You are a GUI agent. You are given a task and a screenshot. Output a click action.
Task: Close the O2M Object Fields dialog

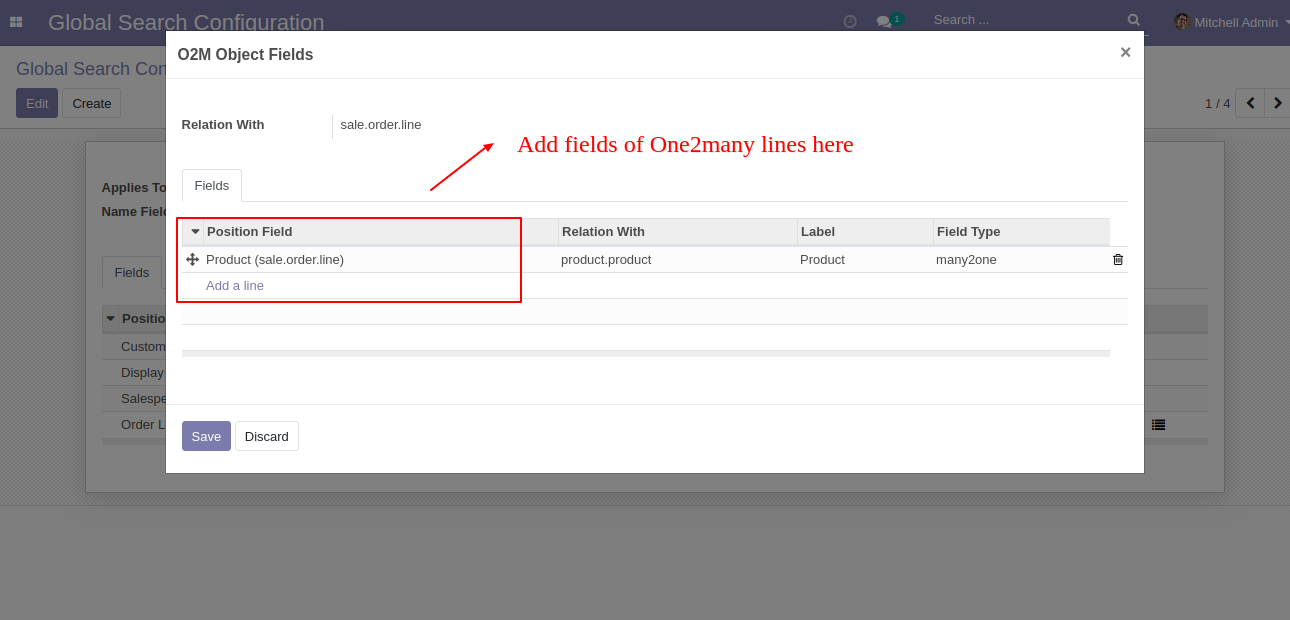pos(1125,52)
